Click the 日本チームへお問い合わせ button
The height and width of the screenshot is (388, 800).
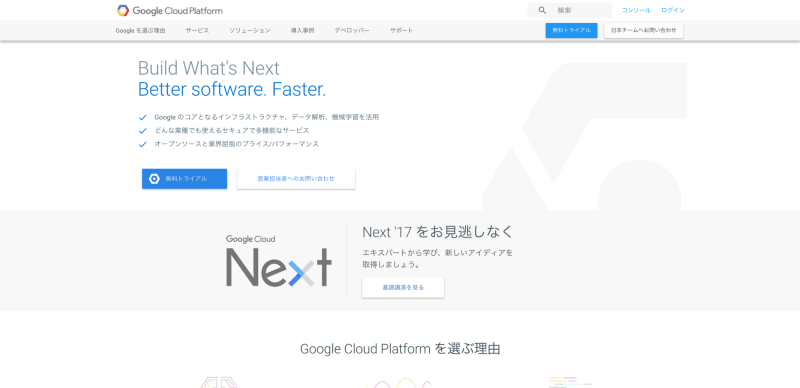(x=644, y=31)
